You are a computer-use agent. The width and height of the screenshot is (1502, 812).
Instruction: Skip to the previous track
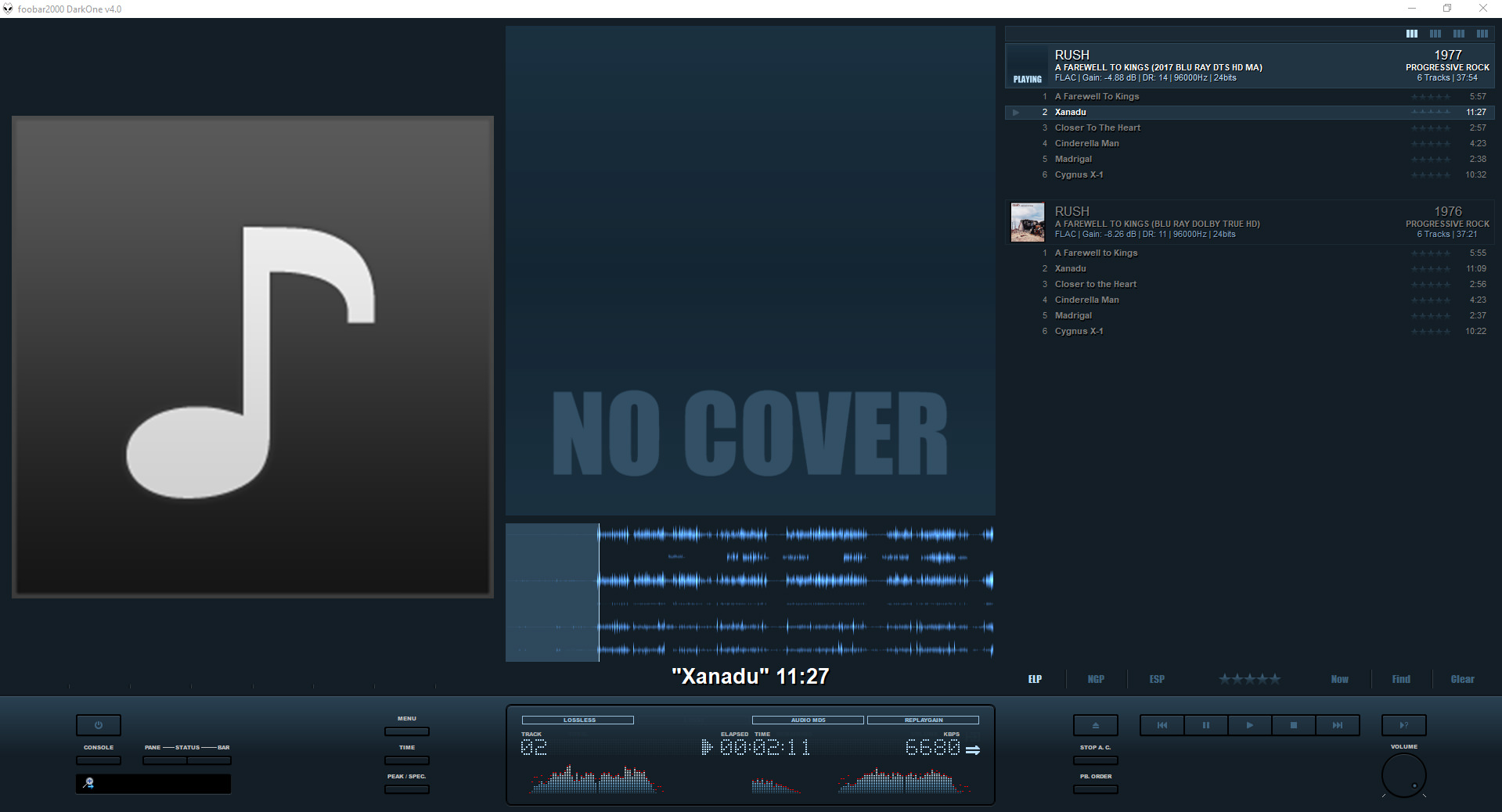(x=1162, y=725)
